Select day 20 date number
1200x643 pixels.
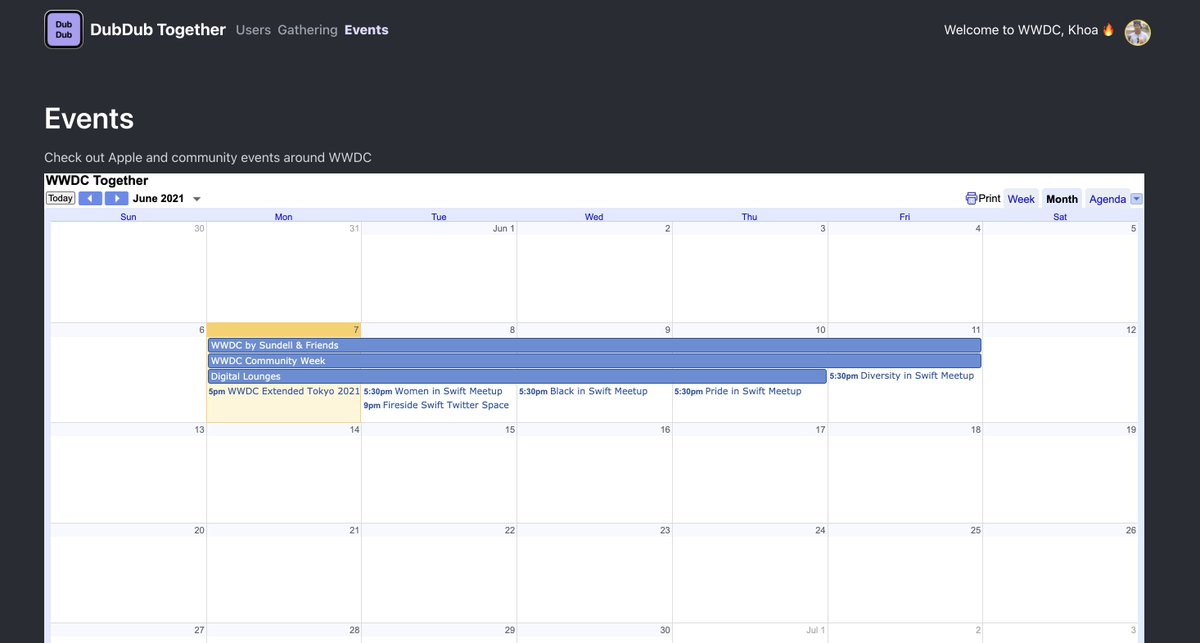pos(199,530)
